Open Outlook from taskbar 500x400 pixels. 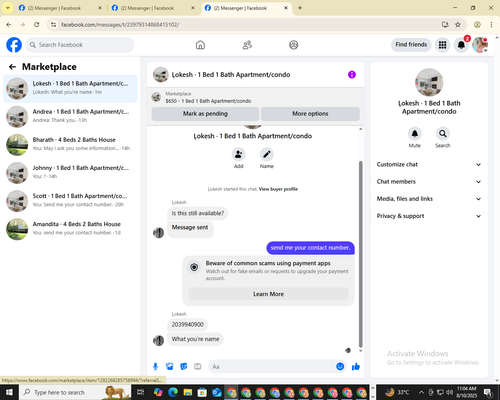pyautogui.click(x=217, y=392)
